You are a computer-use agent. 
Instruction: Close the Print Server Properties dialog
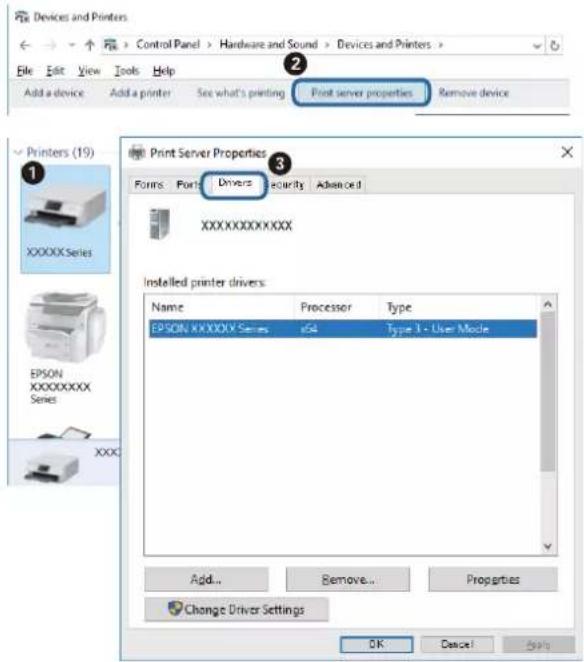pos(567,152)
